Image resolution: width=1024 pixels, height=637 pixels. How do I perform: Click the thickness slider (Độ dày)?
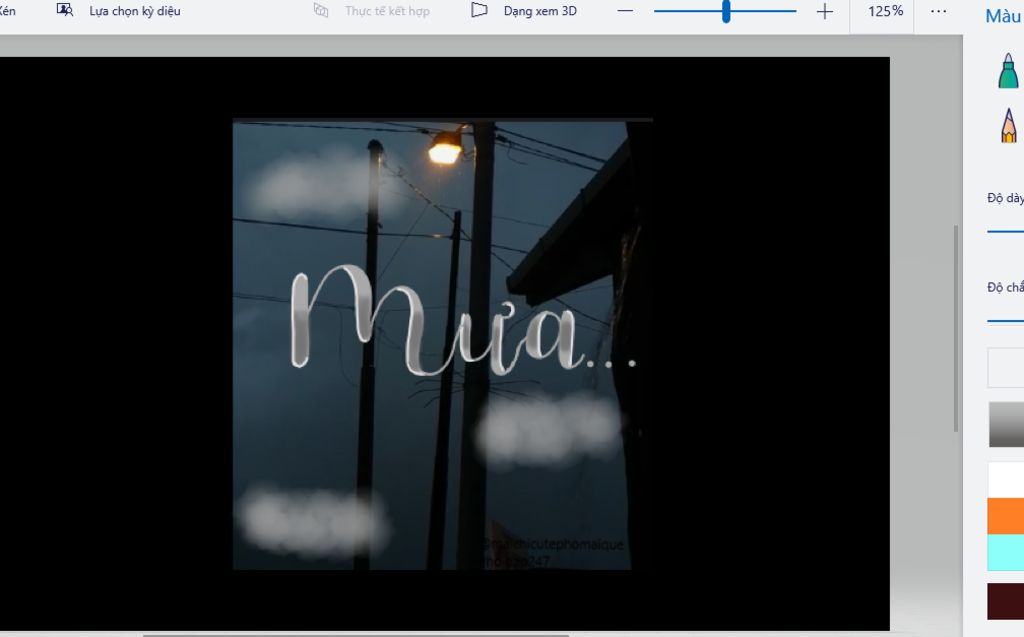tap(1006, 231)
